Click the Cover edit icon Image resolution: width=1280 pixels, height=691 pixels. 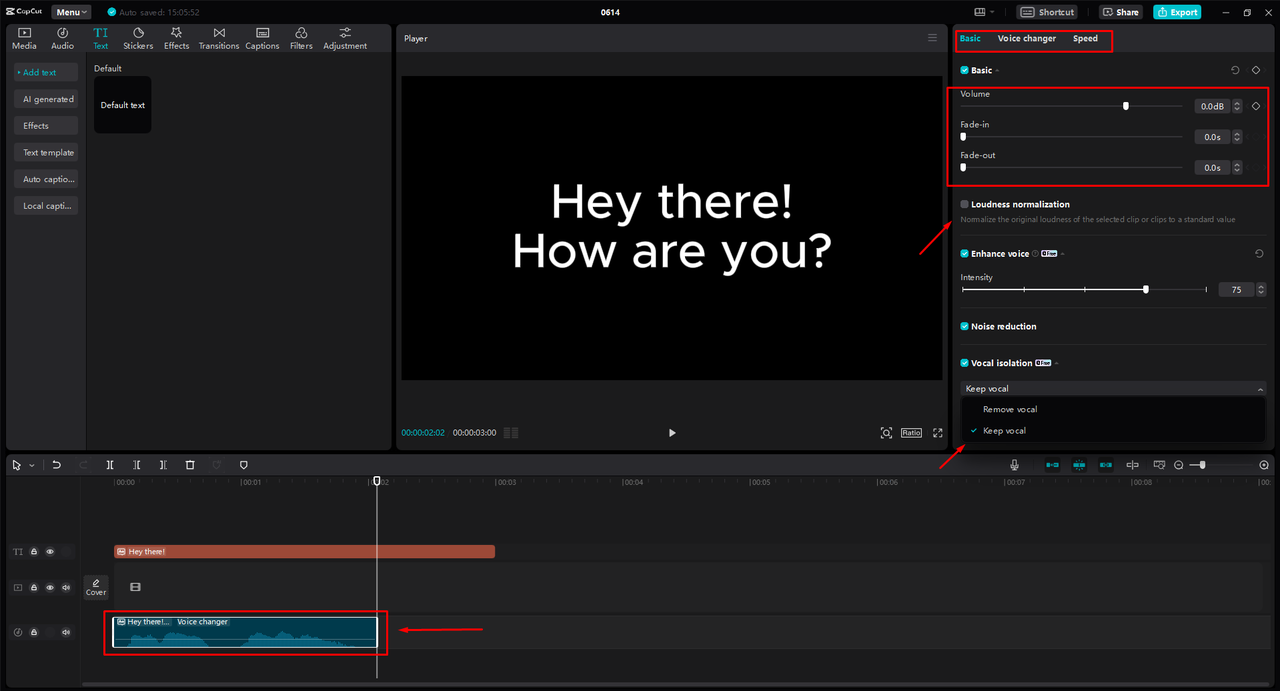[x=96, y=587]
